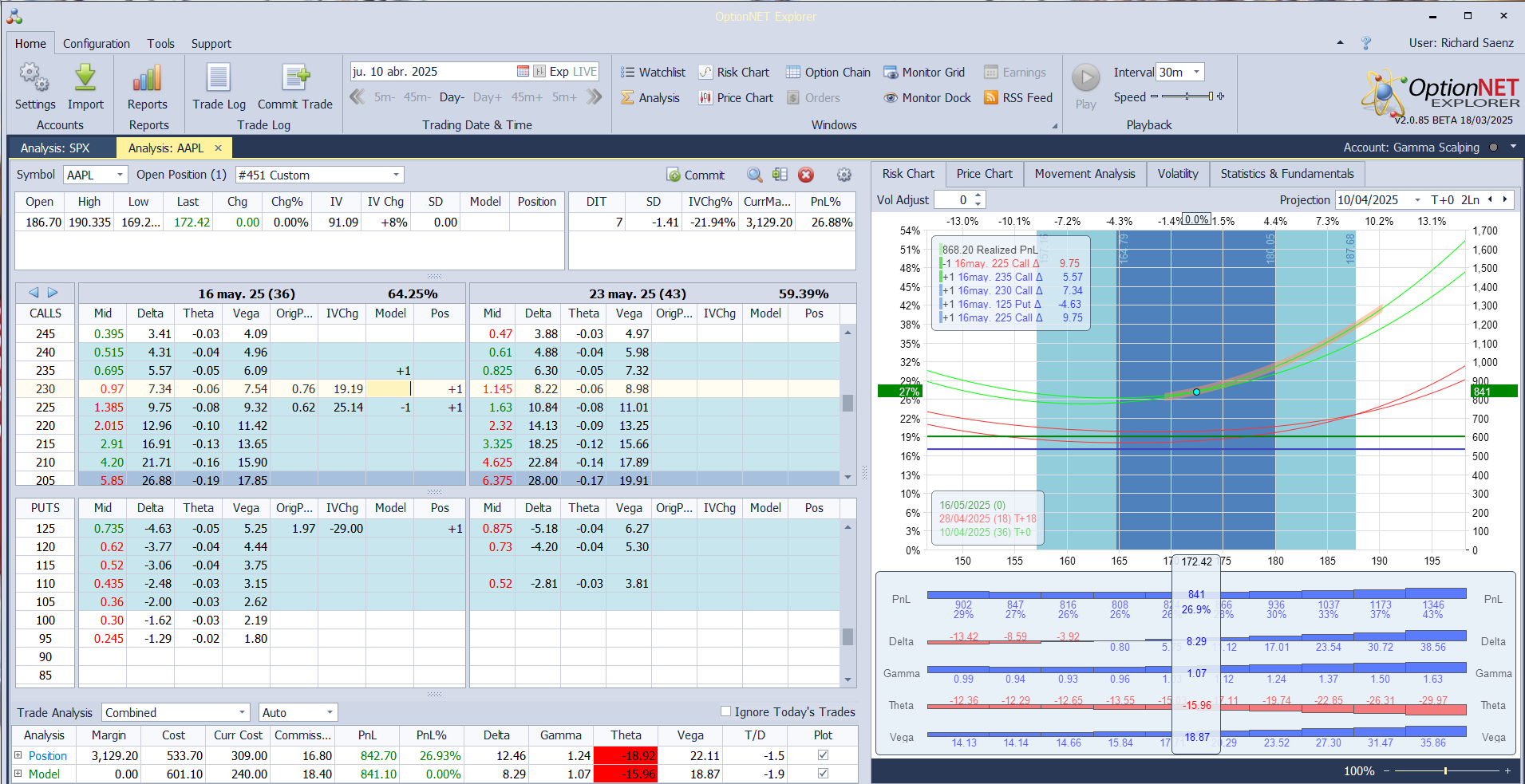
Task: Show next expiration with right blue arrow
Action: pos(53,293)
